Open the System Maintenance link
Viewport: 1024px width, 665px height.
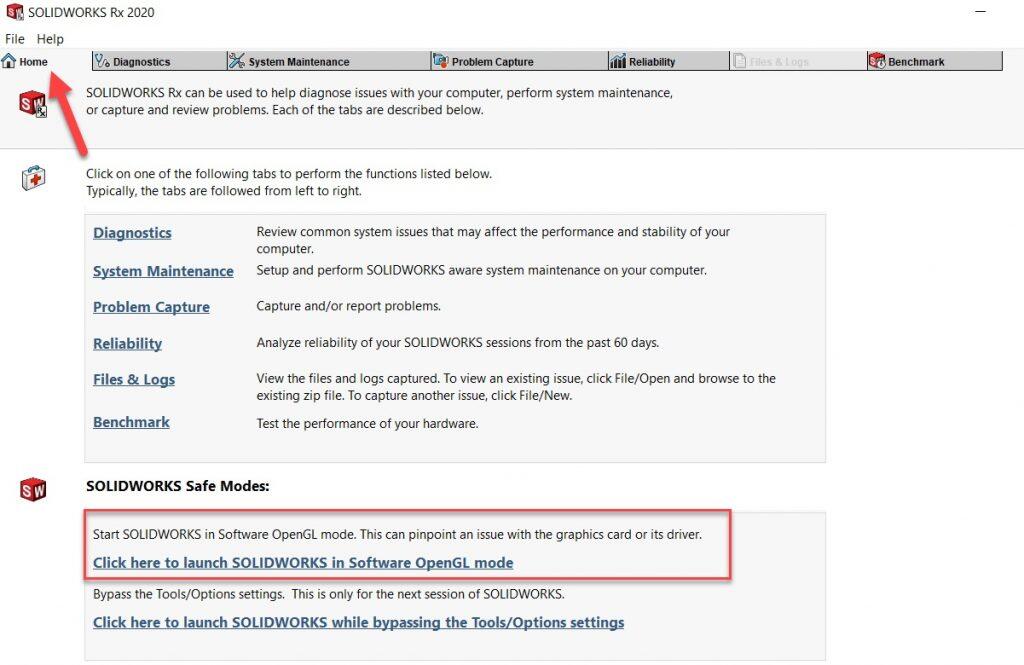(163, 271)
